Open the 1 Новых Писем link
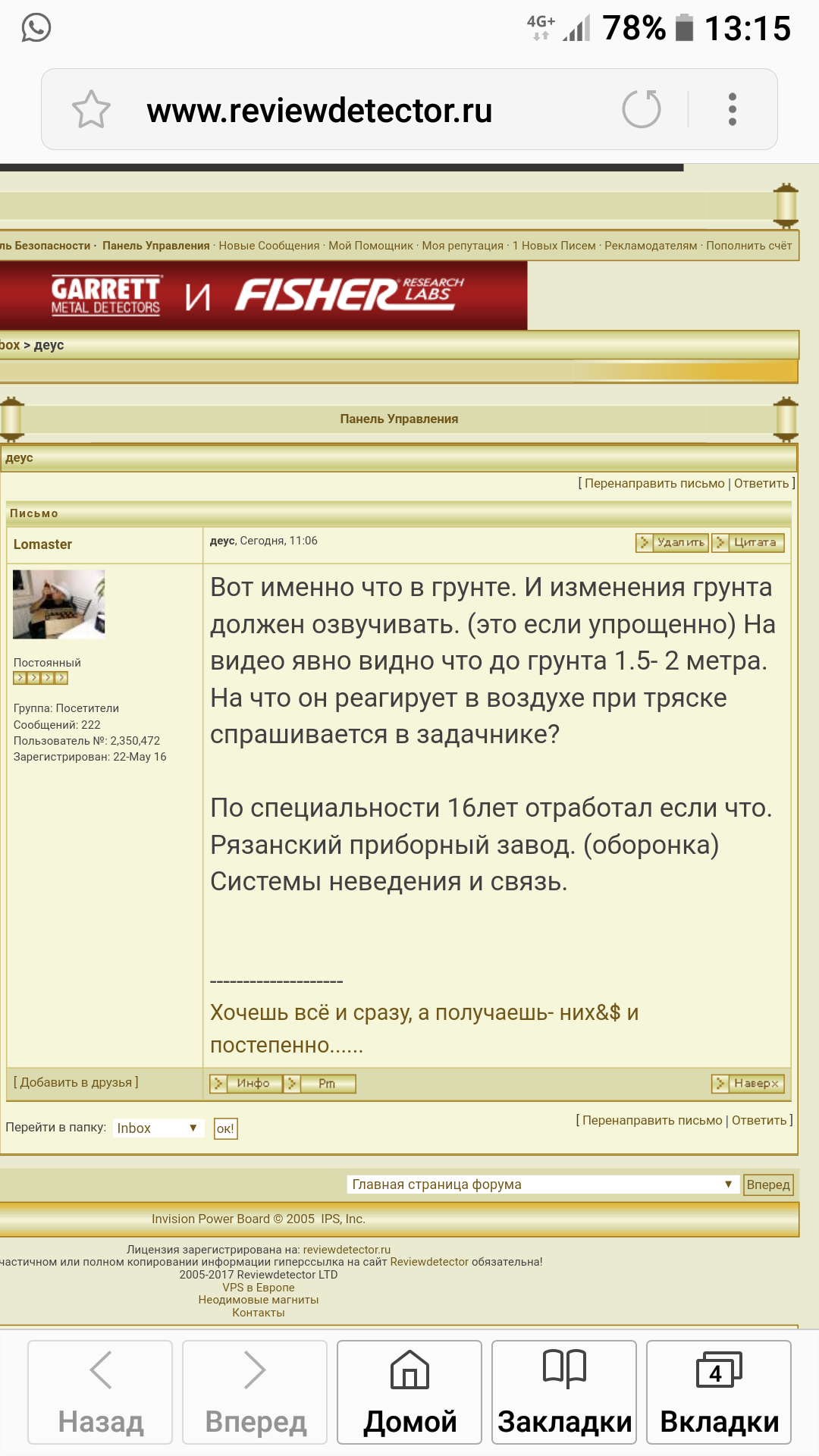 (x=554, y=246)
